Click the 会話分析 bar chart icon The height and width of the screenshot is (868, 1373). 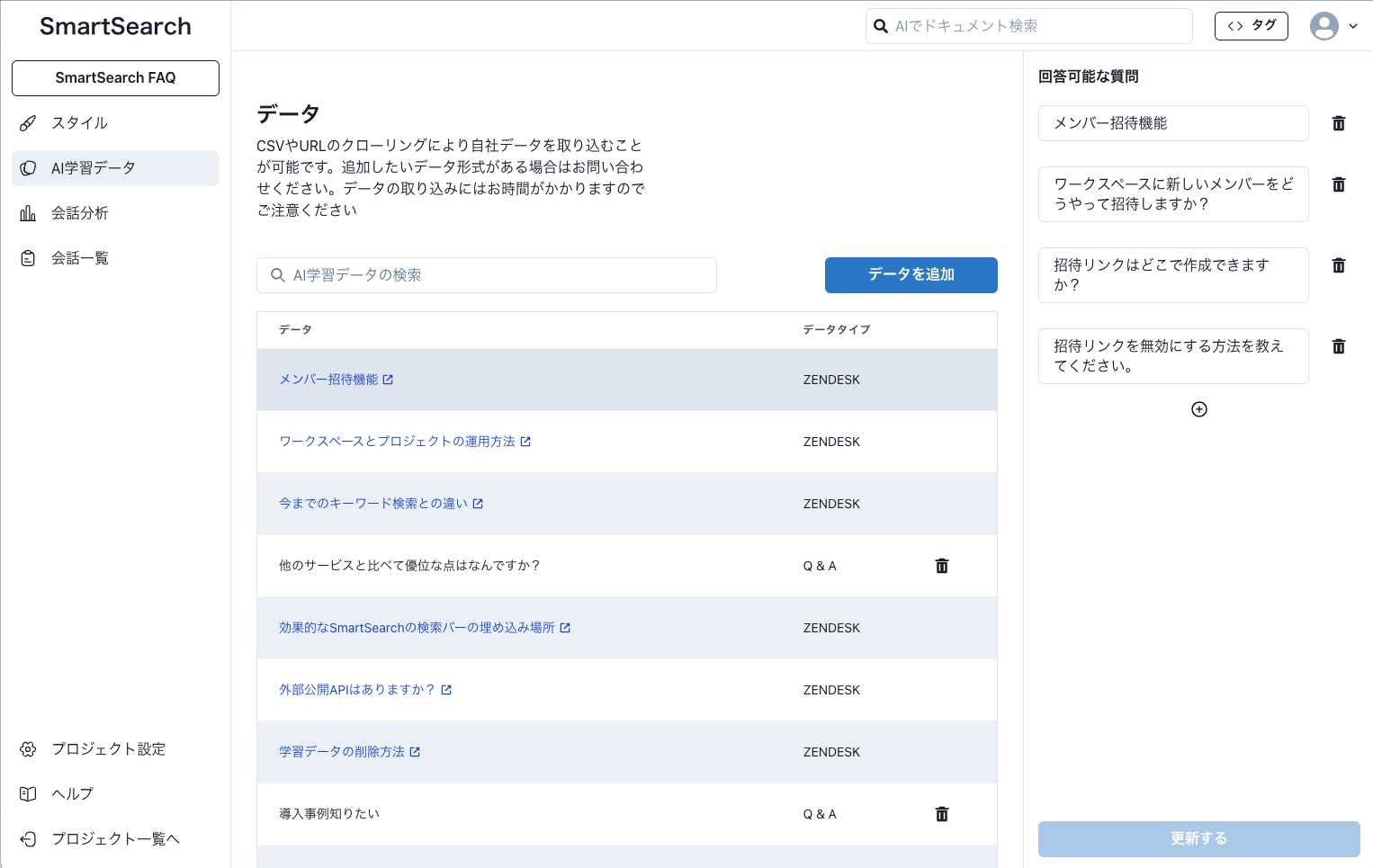28,213
